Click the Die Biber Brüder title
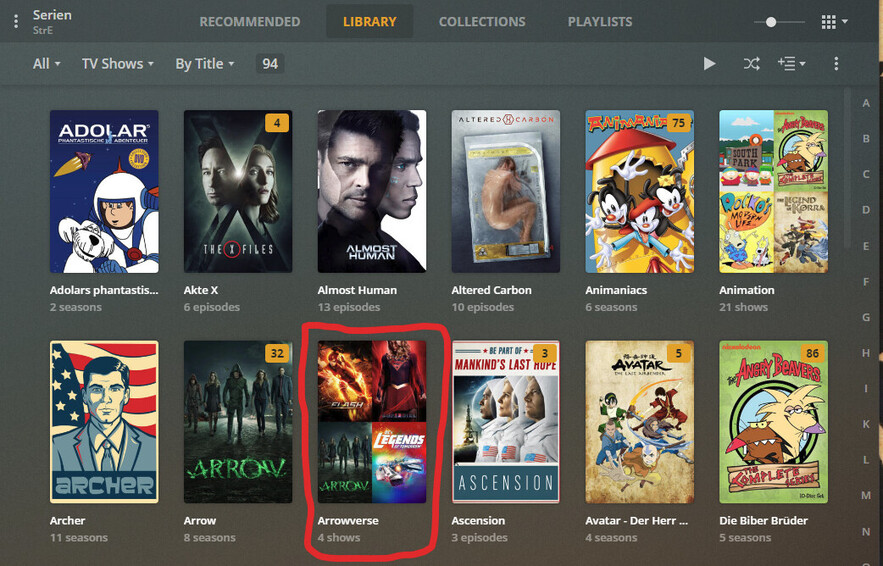883x566 pixels. 763,520
